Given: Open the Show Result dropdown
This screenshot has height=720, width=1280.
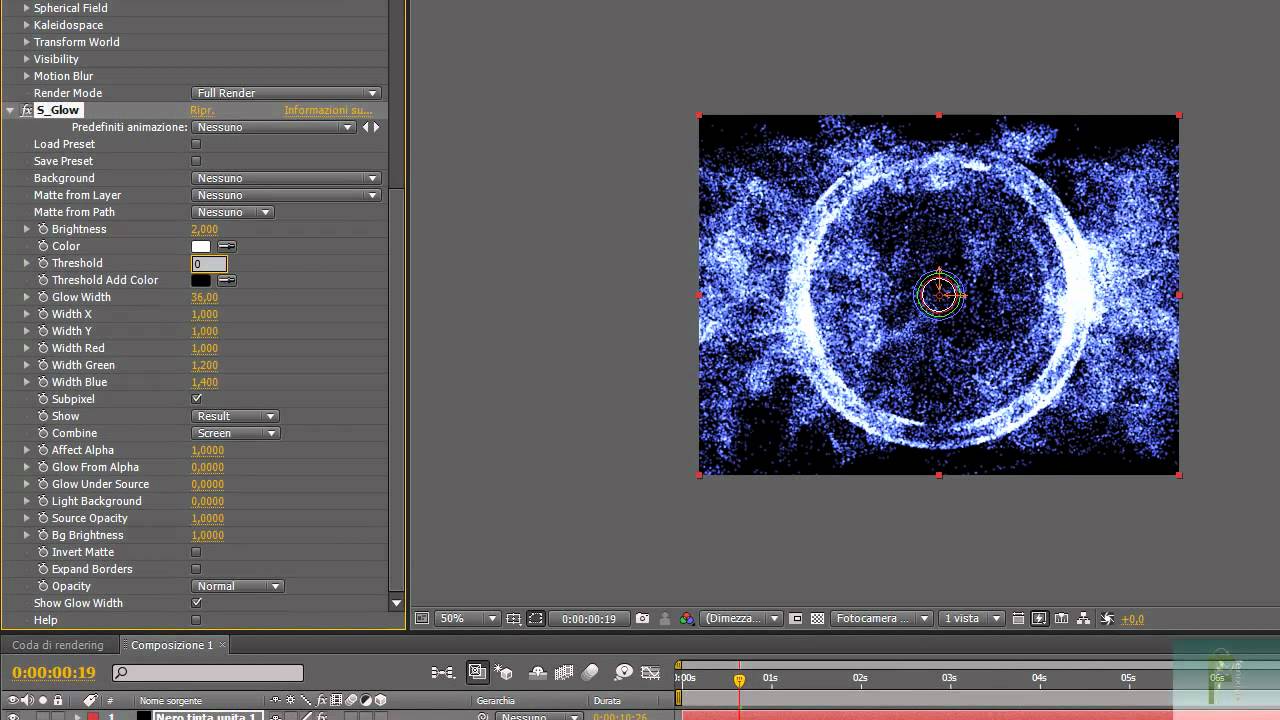Looking at the screenshot, I should pyautogui.click(x=235, y=416).
